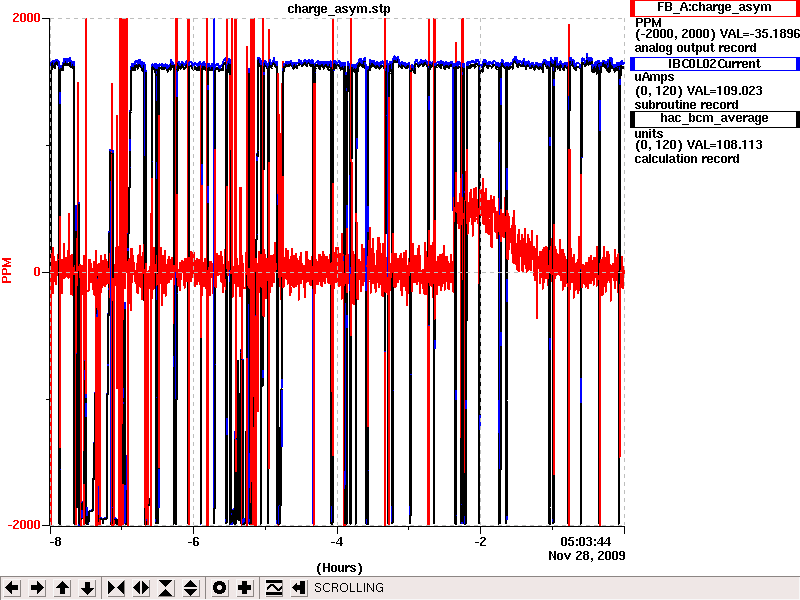Click the Nov 28, 2009 date
The image size is (800, 600).
coord(587,555)
